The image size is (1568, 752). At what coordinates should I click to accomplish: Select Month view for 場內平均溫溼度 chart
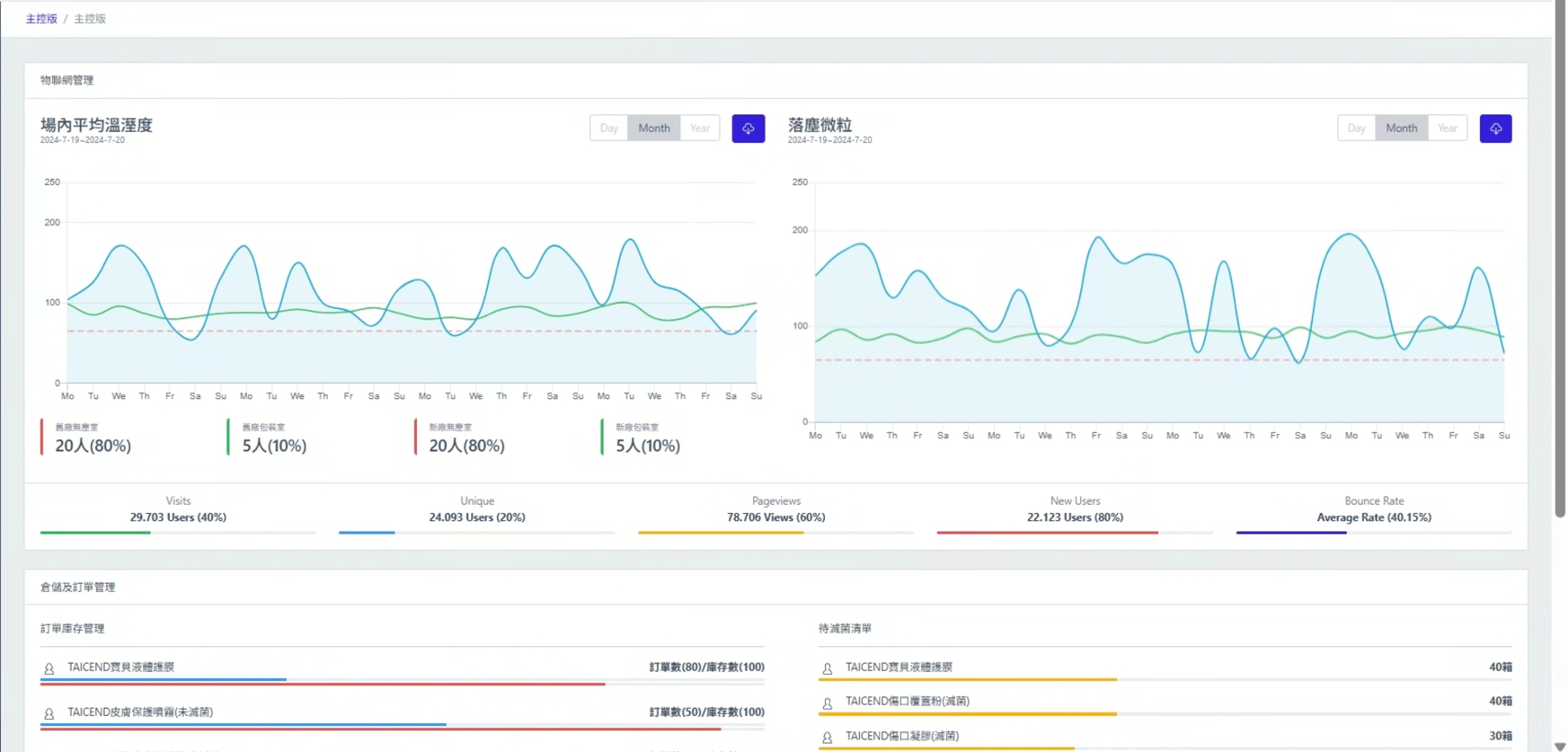click(x=653, y=128)
